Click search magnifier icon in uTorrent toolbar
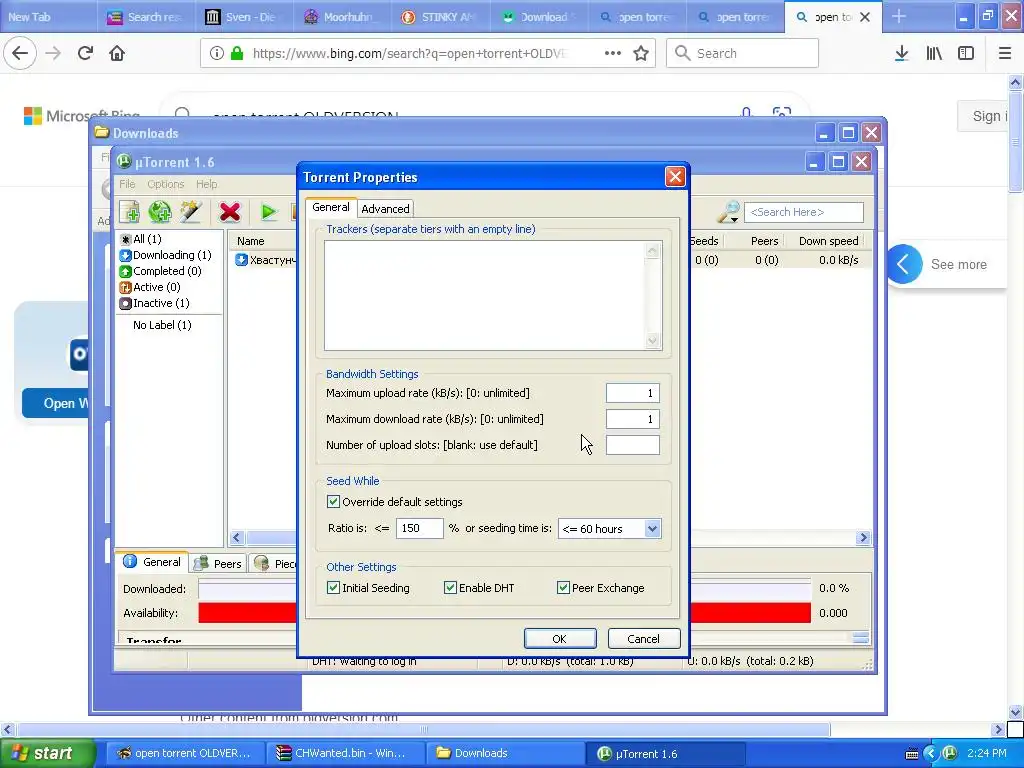Screen dimensions: 1024x768 tap(727, 212)
